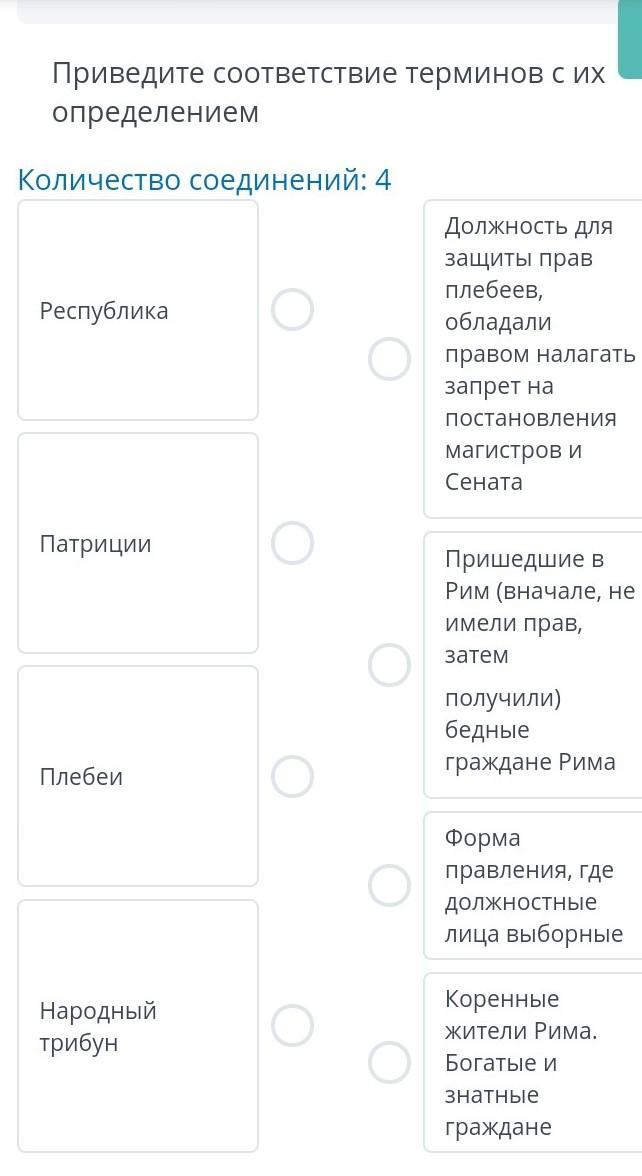Image resolution: width=642 pixels, height=1176 pixels.
Task: Select the connector circle next to Республика
Action: [292, 310]
